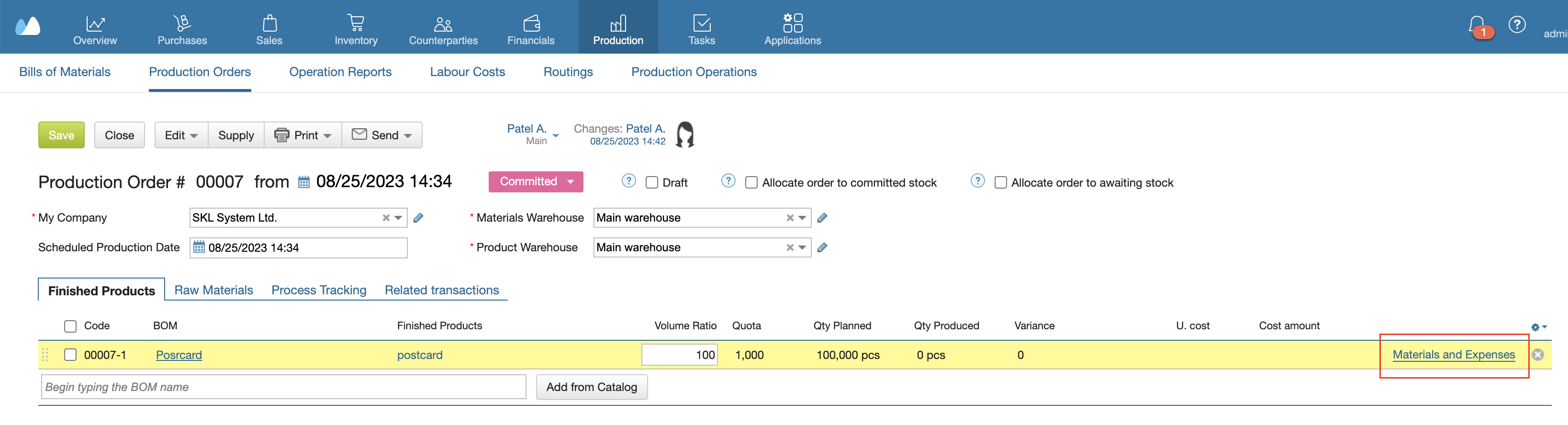Open the Inventory section
Image resolution: width=1568 pixels, height=425 pixels.
[356, 30]
